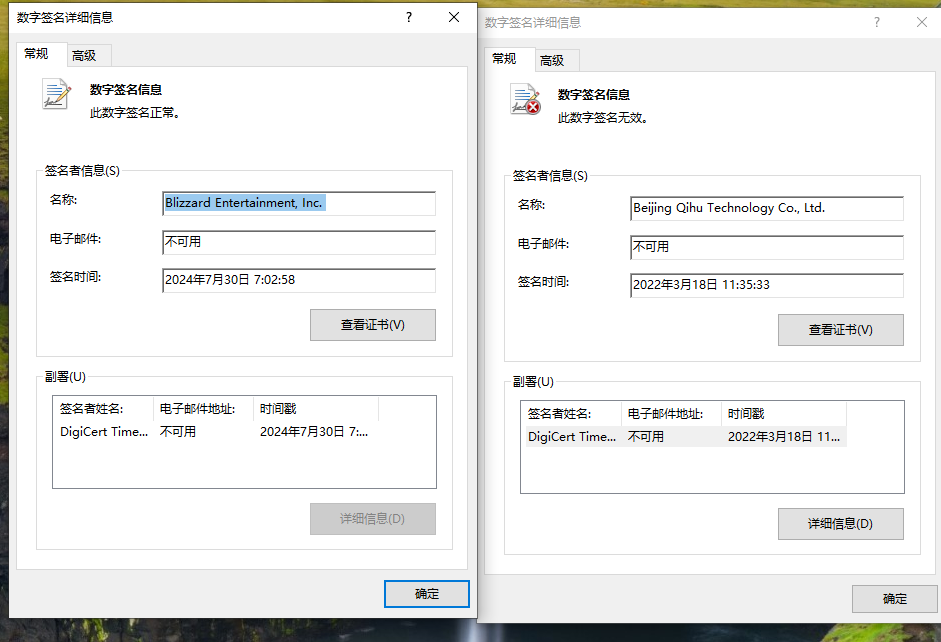Click timestamp cell 2024年7月30日 in left list

click(314, 432)
